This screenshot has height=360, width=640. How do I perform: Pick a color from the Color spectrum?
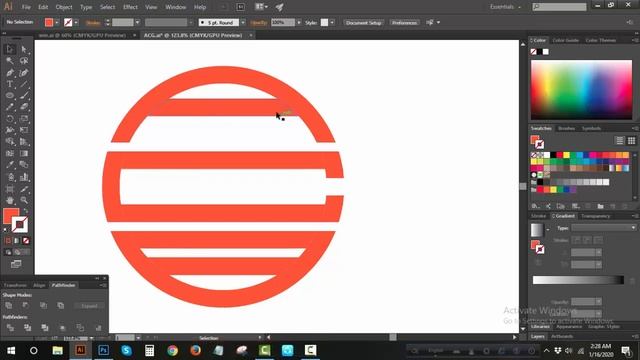pos(581,89)
